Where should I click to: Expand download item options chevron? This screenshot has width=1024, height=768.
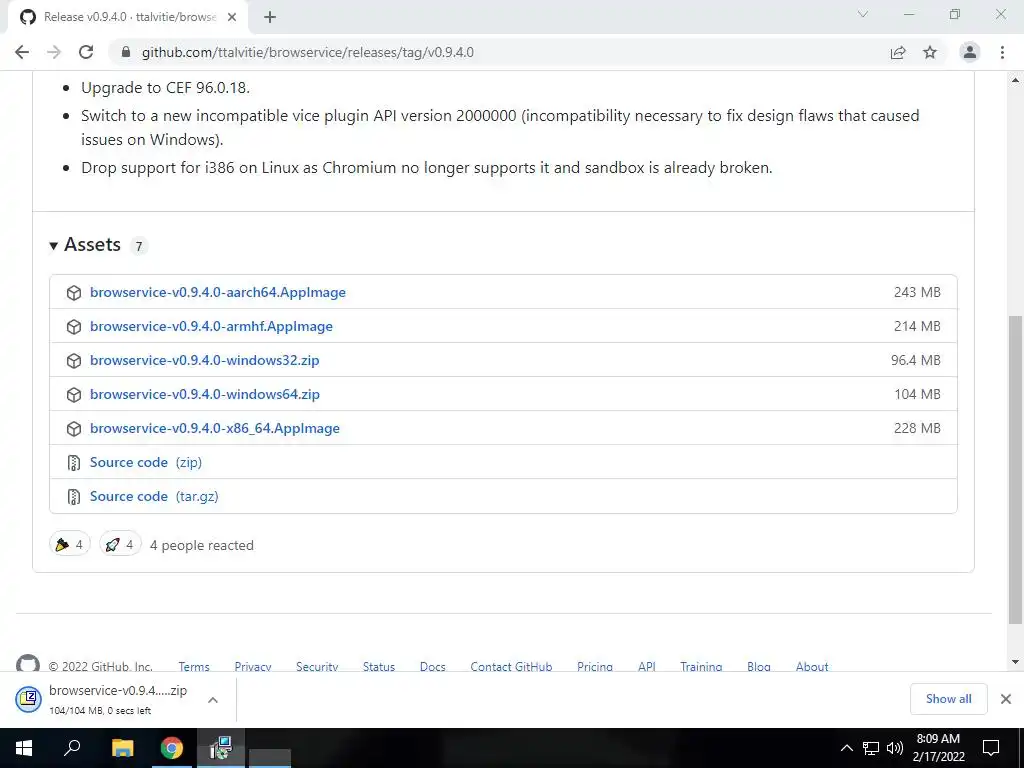(213, 699)
